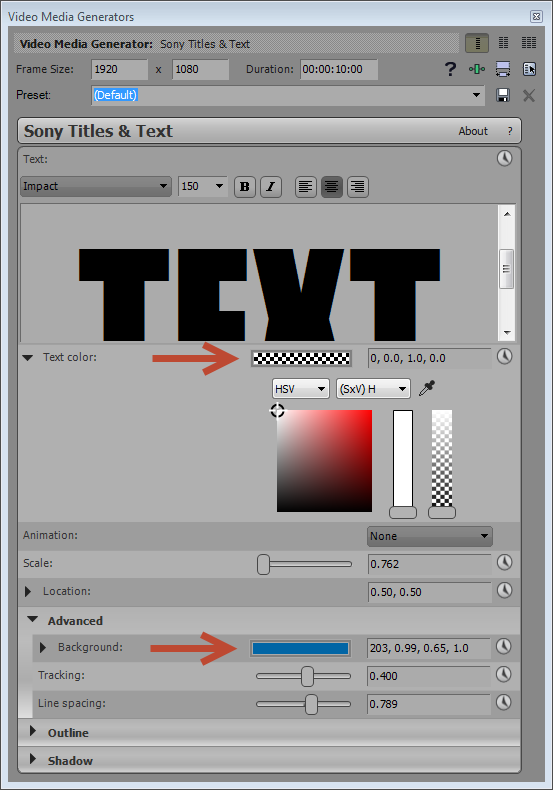
Task: Click the About link
Action: 473,131
